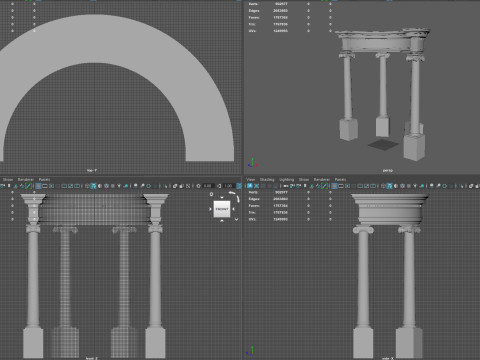Toggle ambient occlusion in side view toolbar
Screen dimensions: 480x360
432,186
